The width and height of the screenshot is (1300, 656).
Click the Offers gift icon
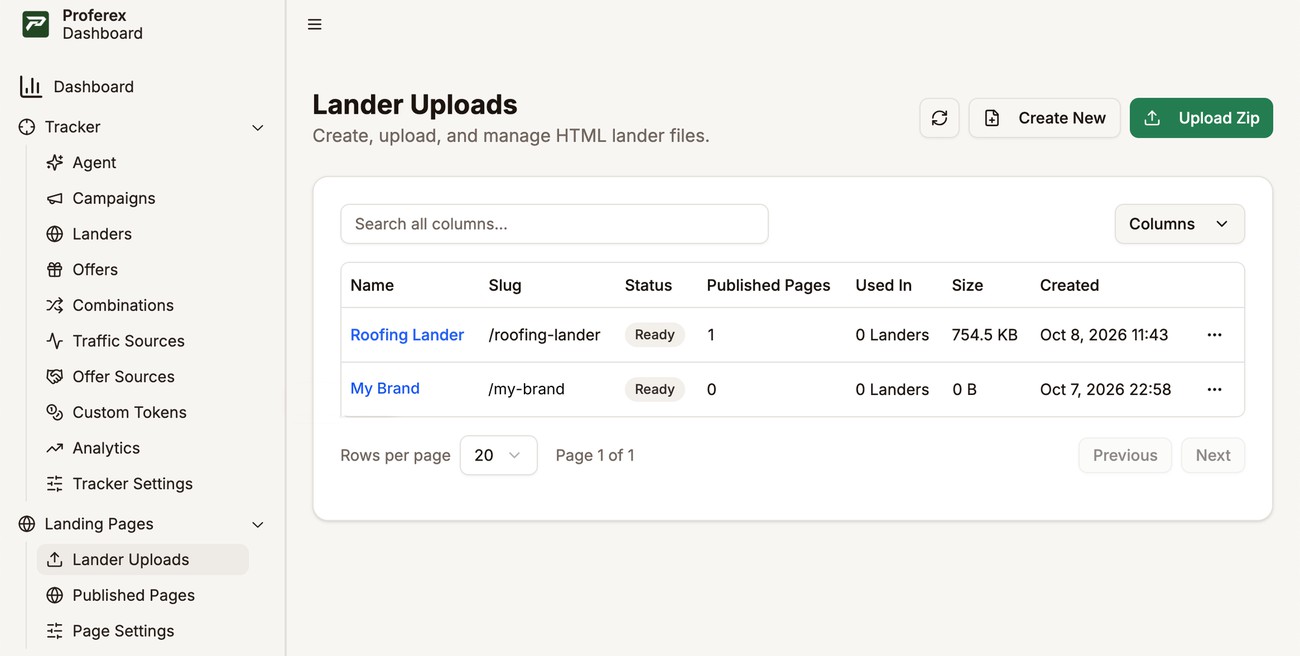point(55,270)
